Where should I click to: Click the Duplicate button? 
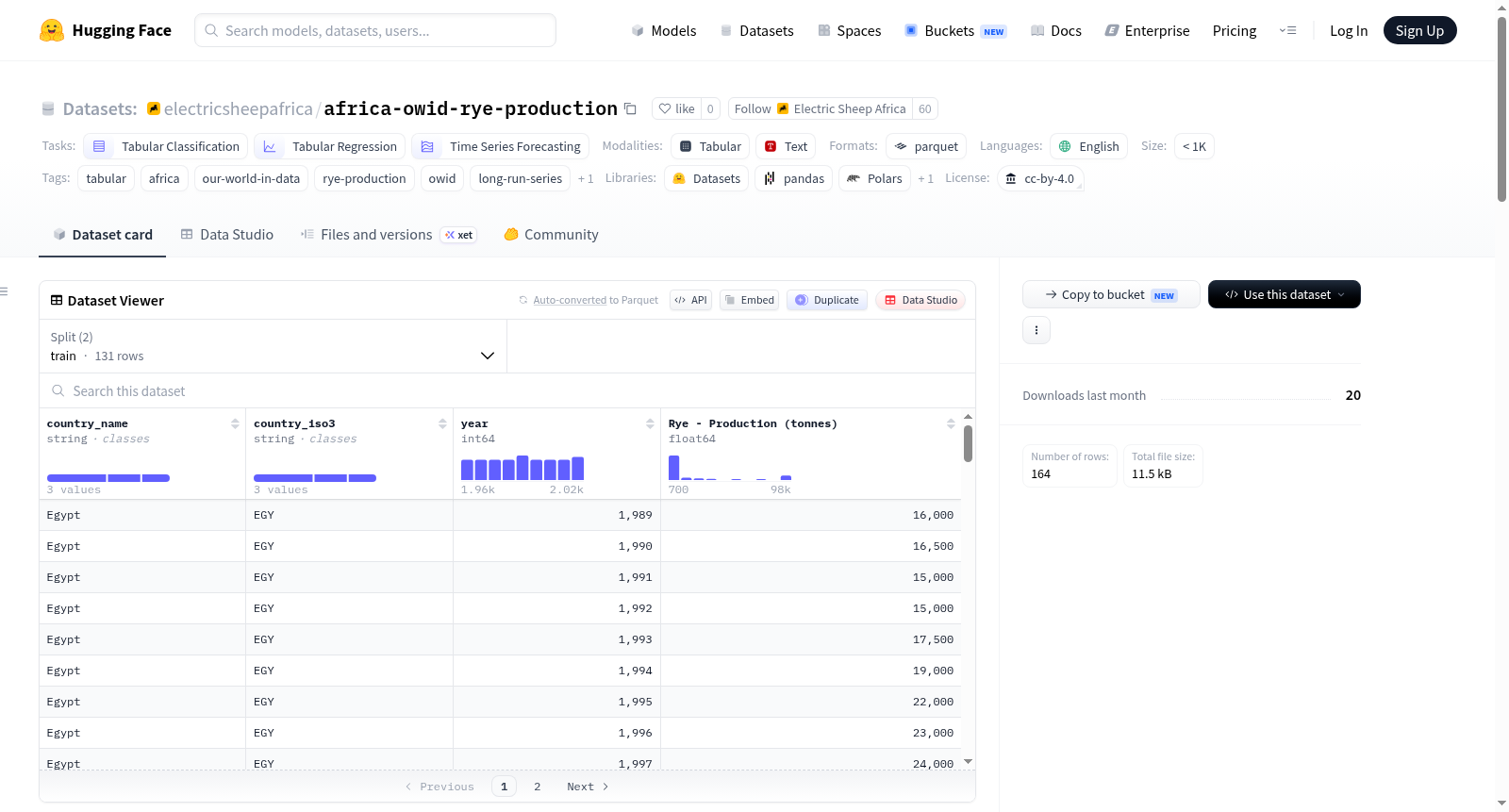click(x=827, y=300)
